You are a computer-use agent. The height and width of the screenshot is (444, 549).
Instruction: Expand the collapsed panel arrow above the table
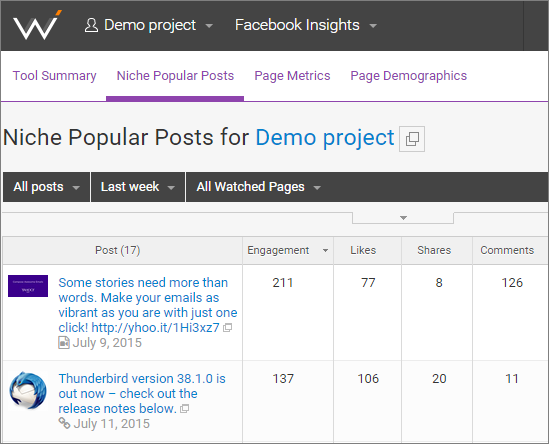click(403, 218)
